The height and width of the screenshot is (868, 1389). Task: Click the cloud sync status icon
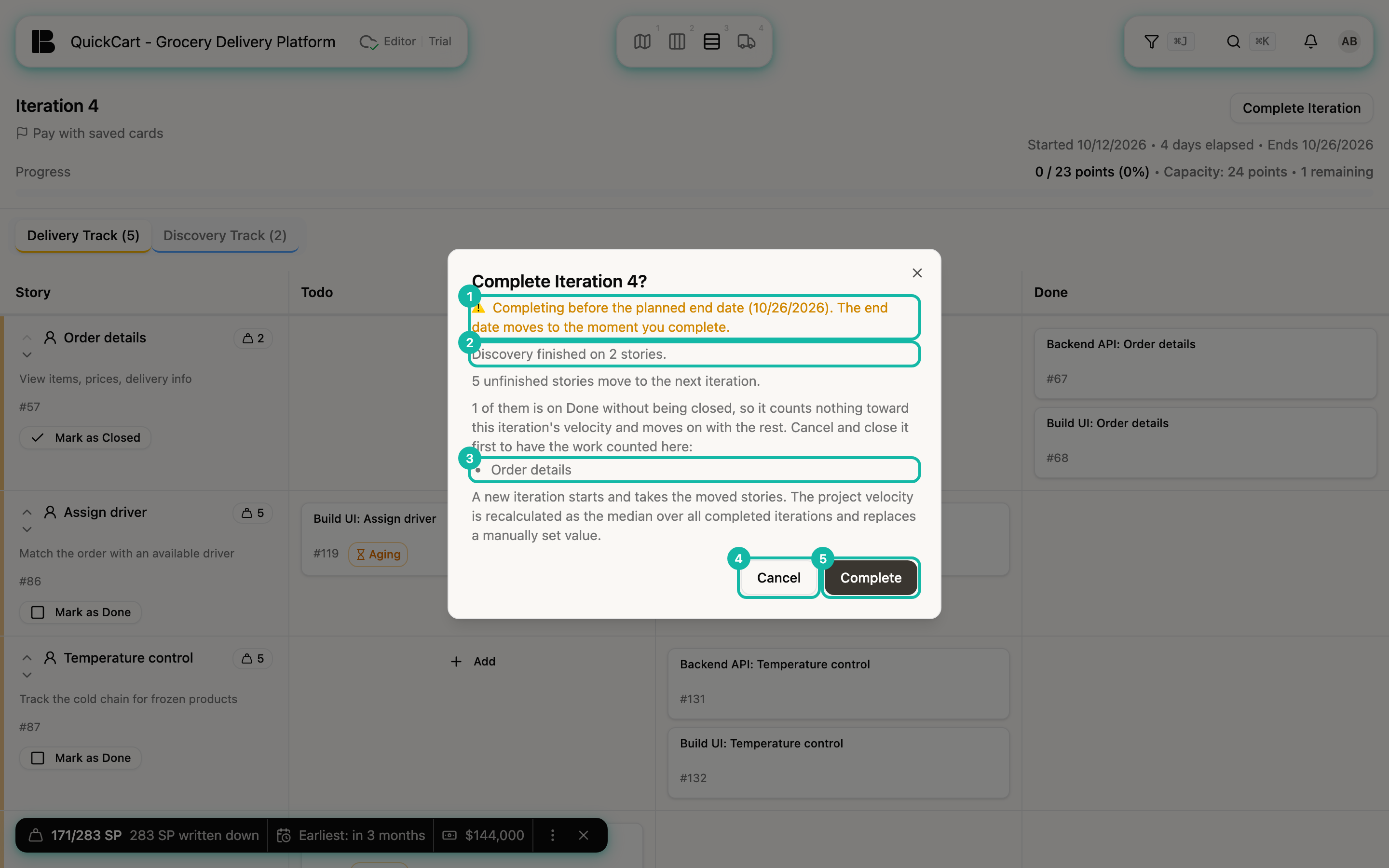tap(368, 42)
